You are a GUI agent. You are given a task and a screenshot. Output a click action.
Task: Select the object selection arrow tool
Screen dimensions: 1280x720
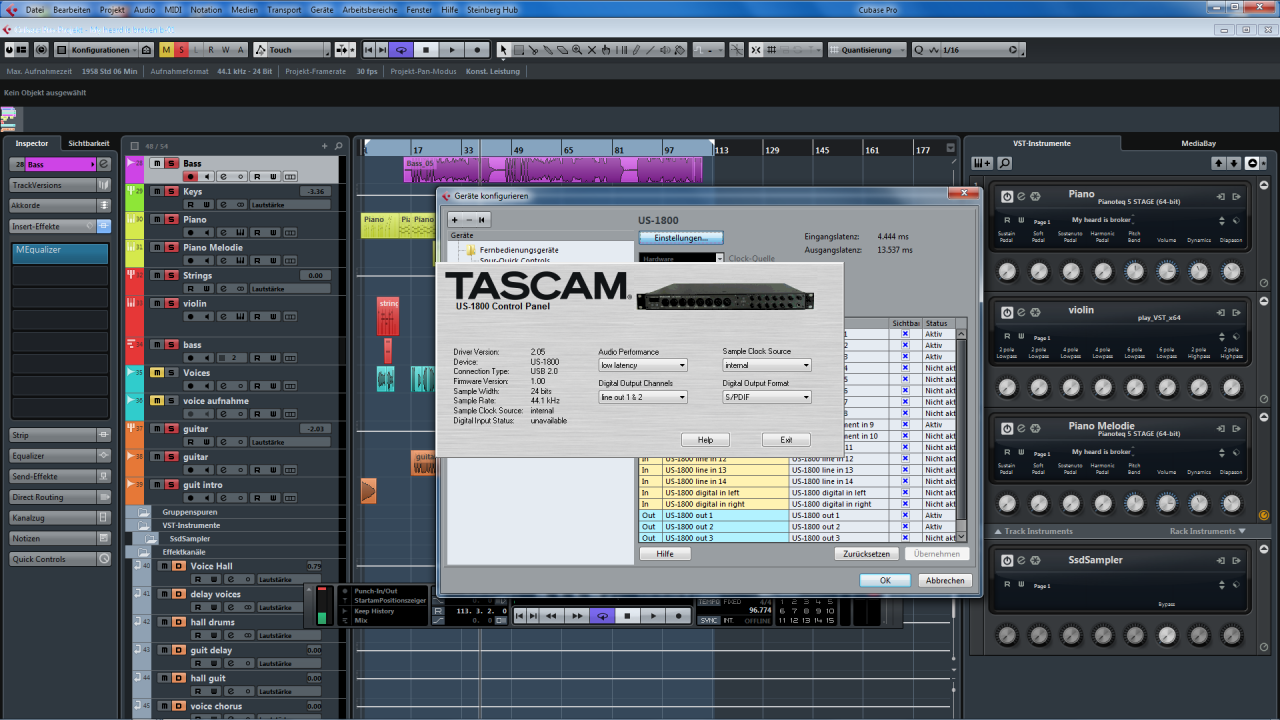(503, 50)
